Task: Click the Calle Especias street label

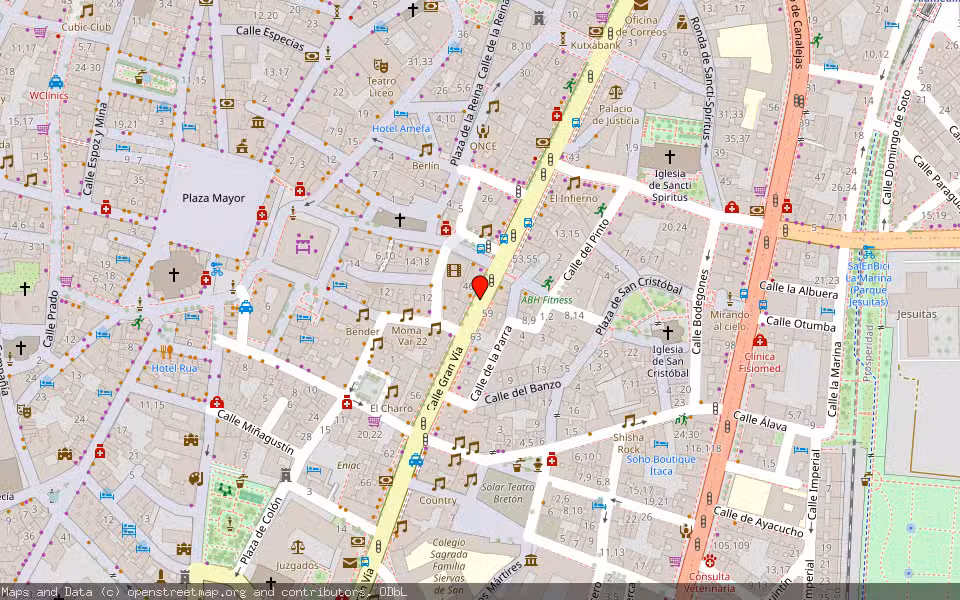Action: click(x=270, y=38)
